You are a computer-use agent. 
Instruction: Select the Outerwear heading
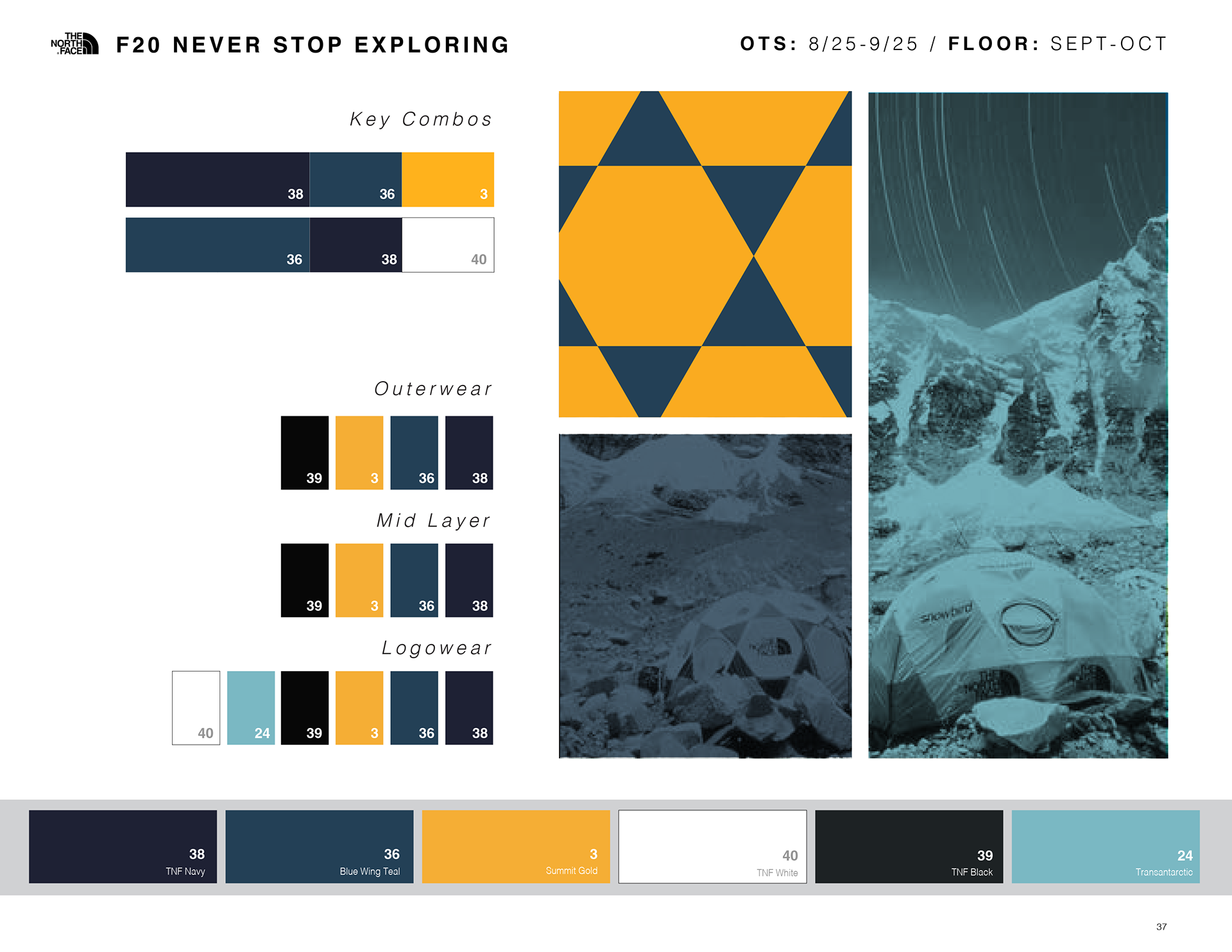[x=433, y=389]
